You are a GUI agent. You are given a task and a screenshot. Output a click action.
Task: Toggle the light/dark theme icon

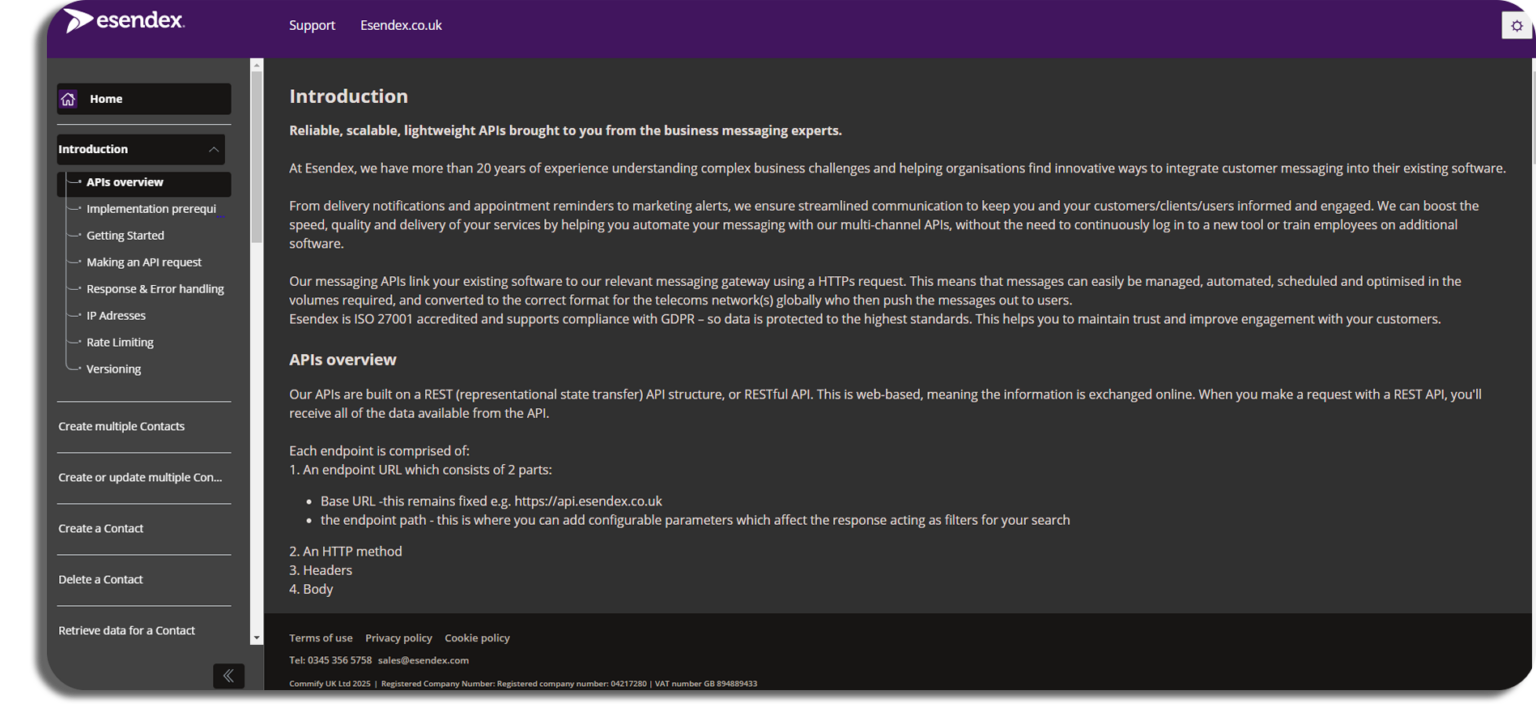pos(1516,26)
